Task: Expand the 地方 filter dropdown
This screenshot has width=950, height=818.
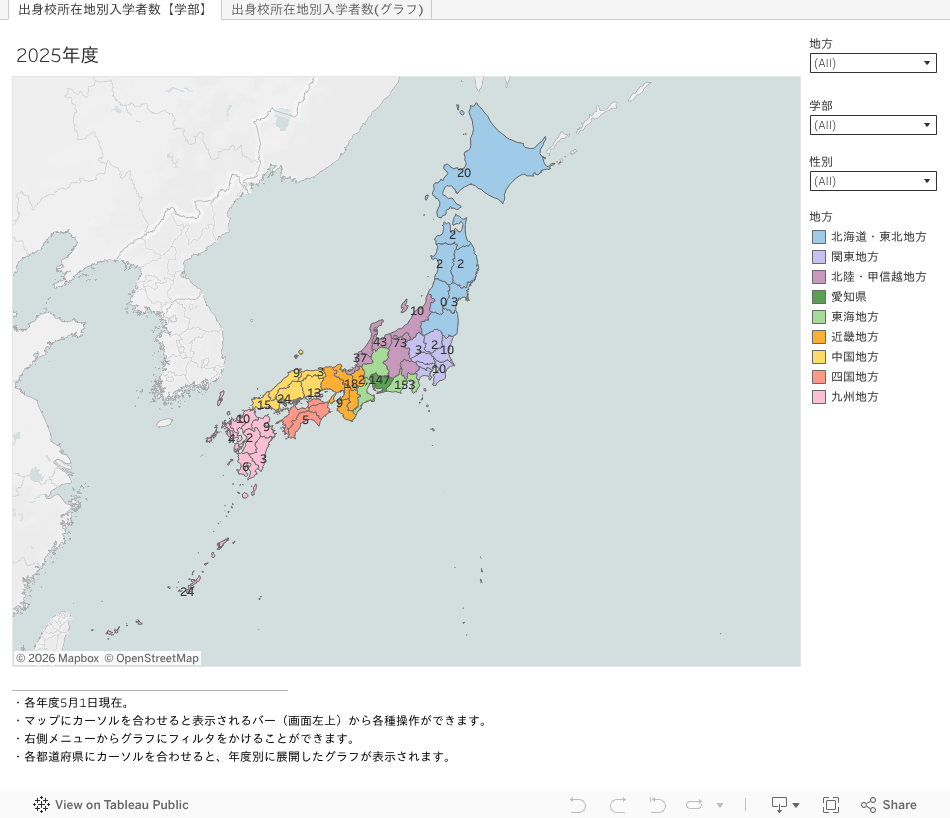Action: [872, 63]
